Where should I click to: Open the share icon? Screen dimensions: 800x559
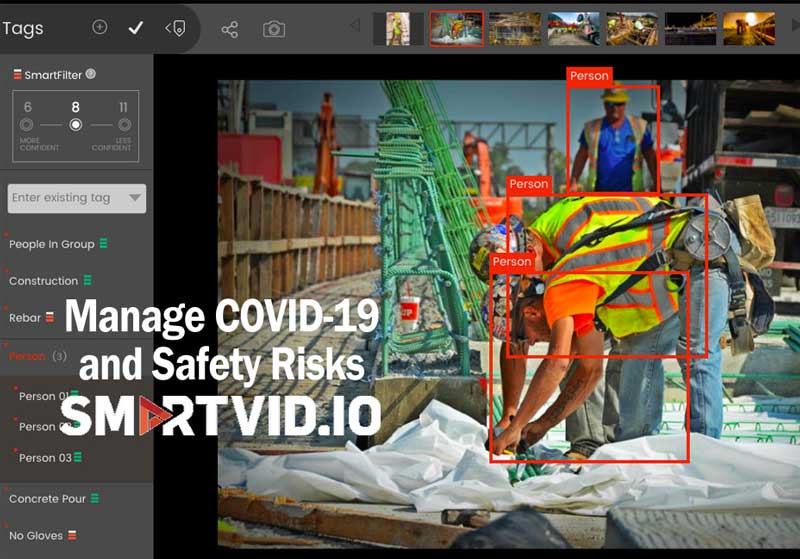(230, 30)
